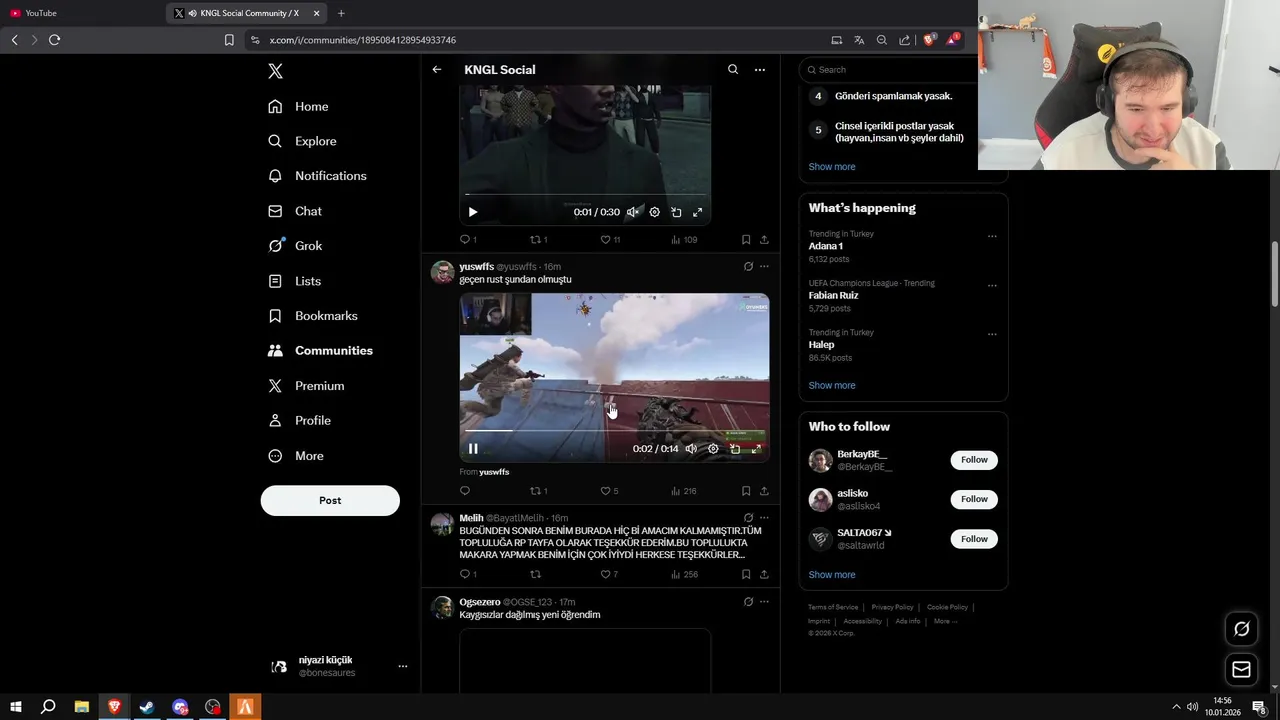Open more menu on Melih post
The height and width of the screenshot is (720, 1280).
tap(764, 518)
